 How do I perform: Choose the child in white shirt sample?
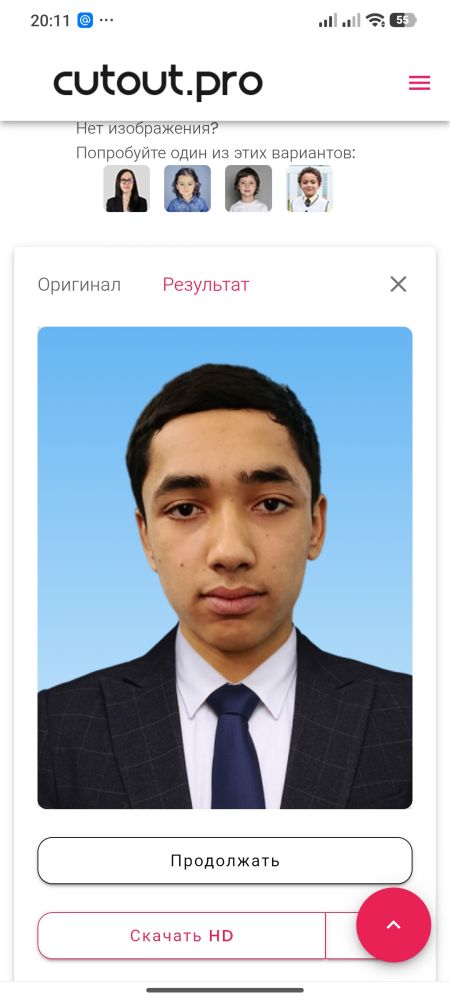249,189
